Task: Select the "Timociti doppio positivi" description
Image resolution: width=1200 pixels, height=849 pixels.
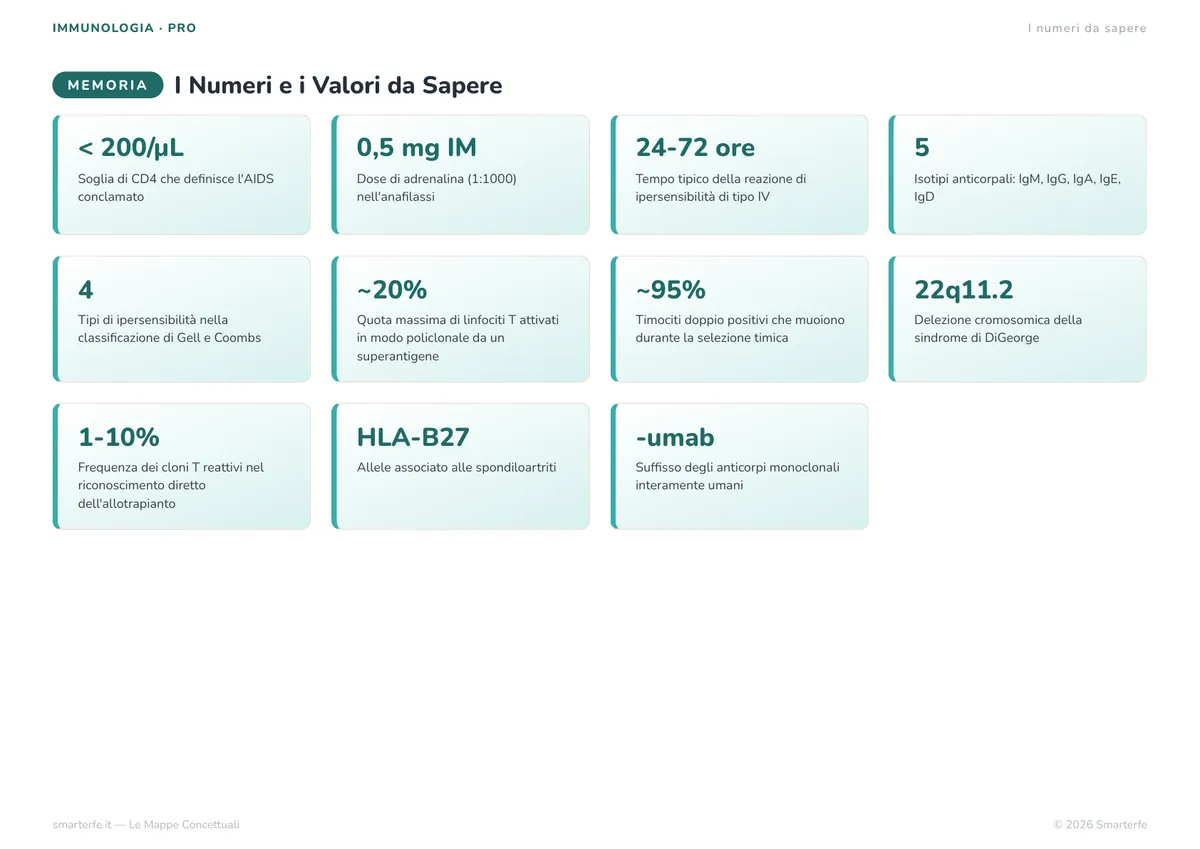Action: (740, 329)
